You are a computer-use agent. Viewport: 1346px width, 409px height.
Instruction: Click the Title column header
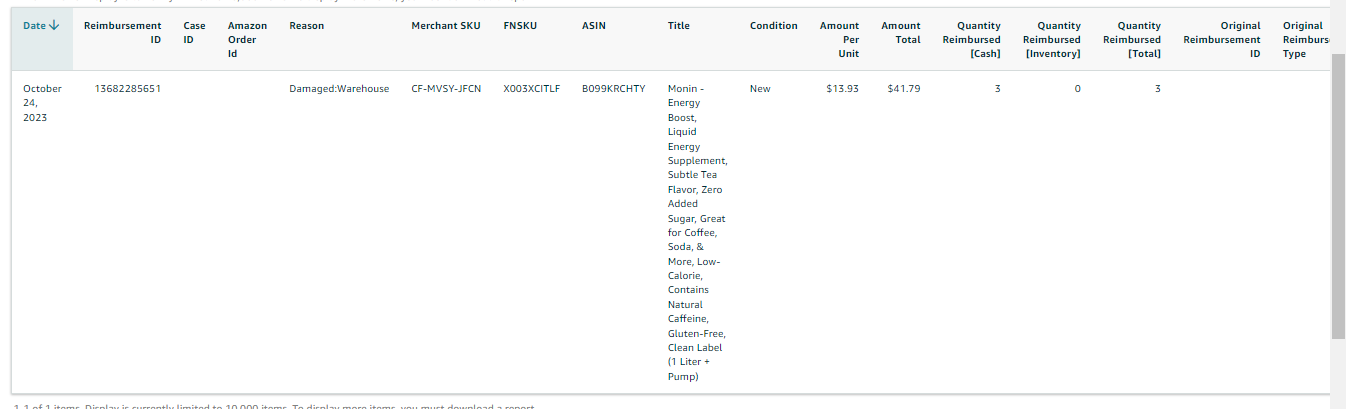pyautogui.click(x=678, y=26)
